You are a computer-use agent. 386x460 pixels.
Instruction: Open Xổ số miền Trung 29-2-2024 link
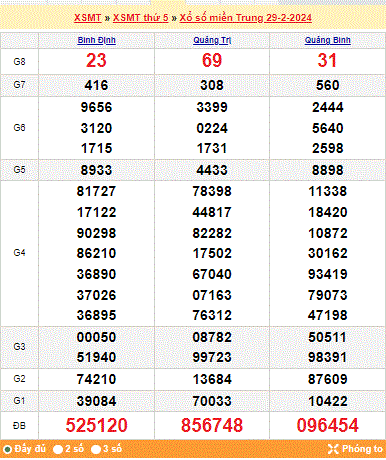click(x=246, y=18)
